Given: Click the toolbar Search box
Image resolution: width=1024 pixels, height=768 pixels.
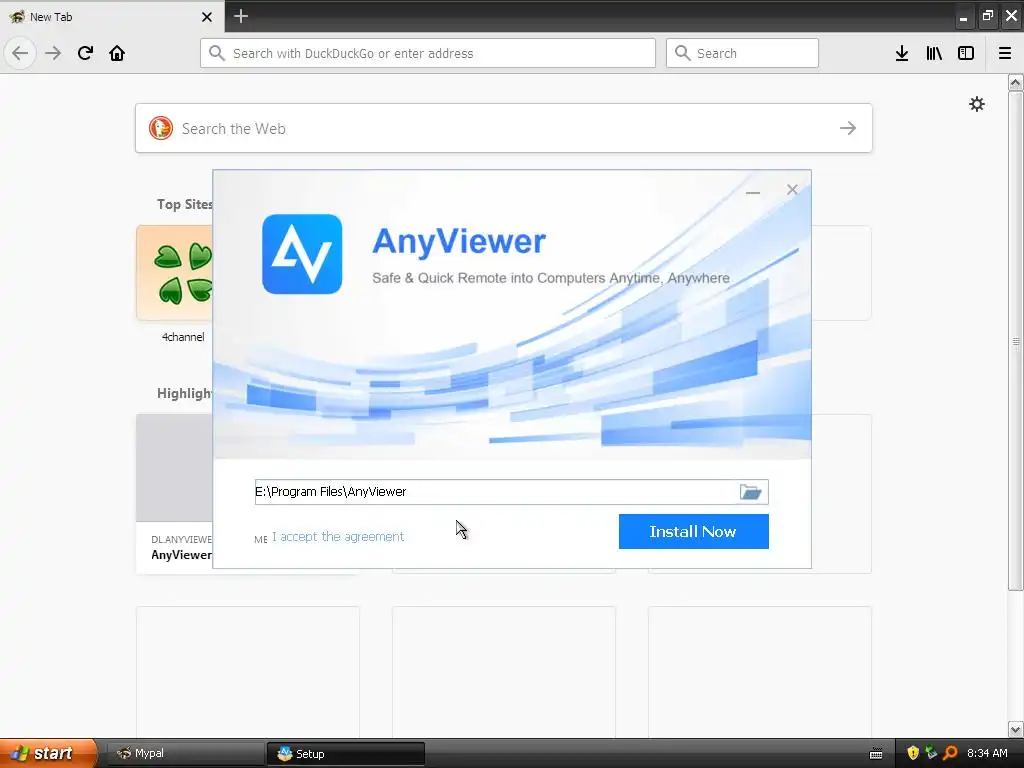Looking at the screenshot, I should coord(742,53).
